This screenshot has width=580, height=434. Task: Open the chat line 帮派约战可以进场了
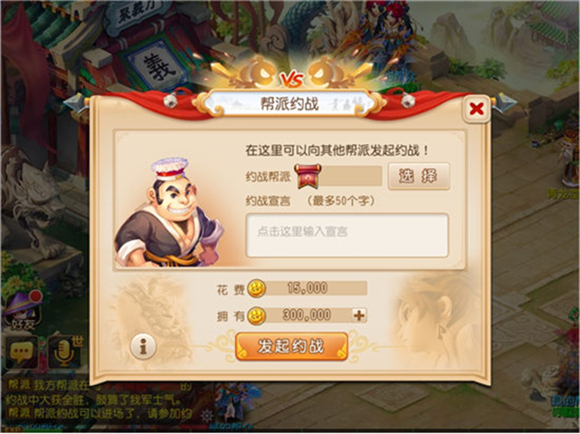[100, 414]
